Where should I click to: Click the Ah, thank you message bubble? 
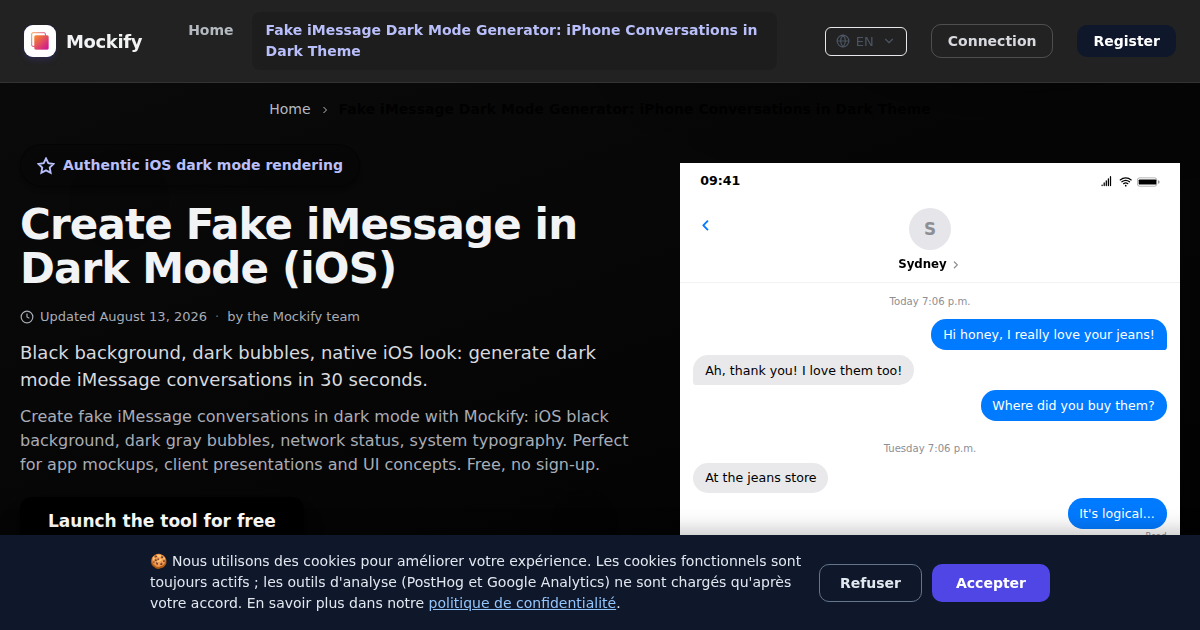803,371
